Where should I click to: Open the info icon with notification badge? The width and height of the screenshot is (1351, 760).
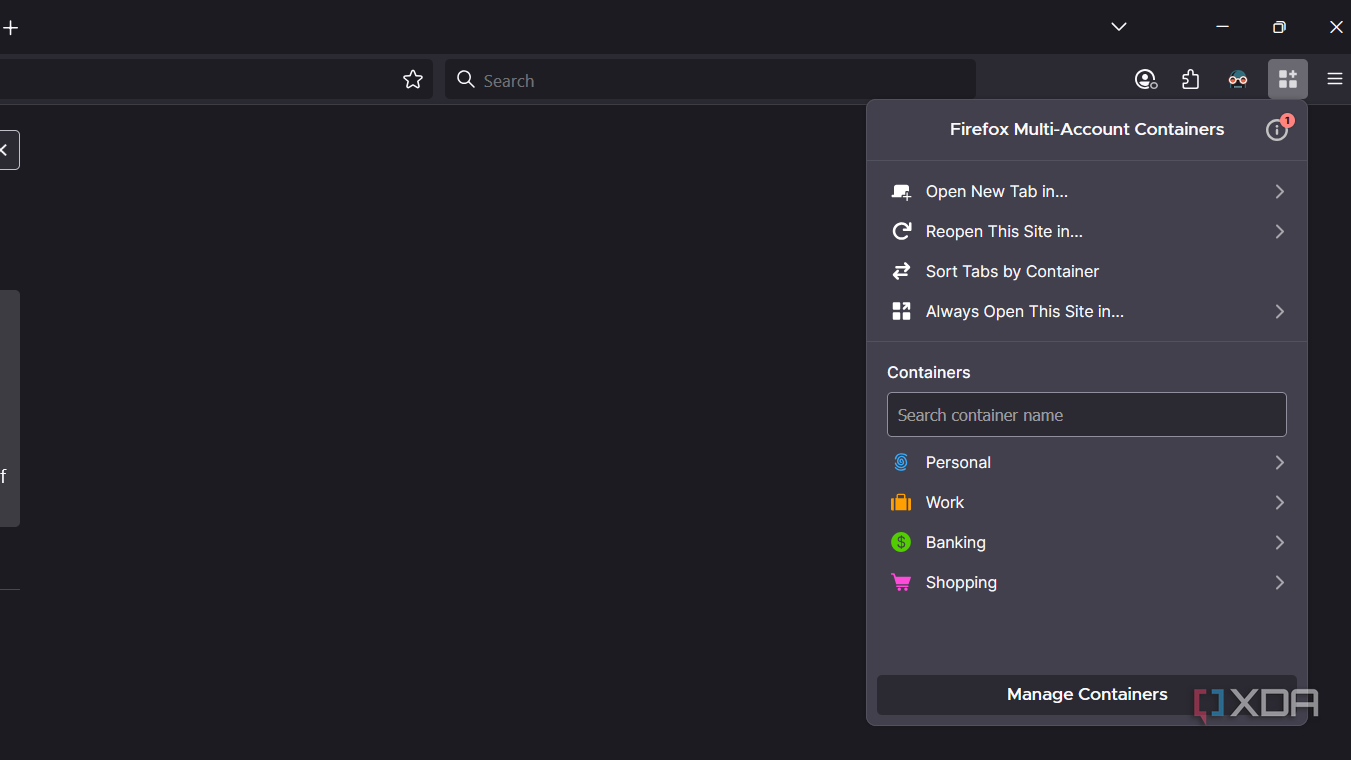(x=1277, y=129)
